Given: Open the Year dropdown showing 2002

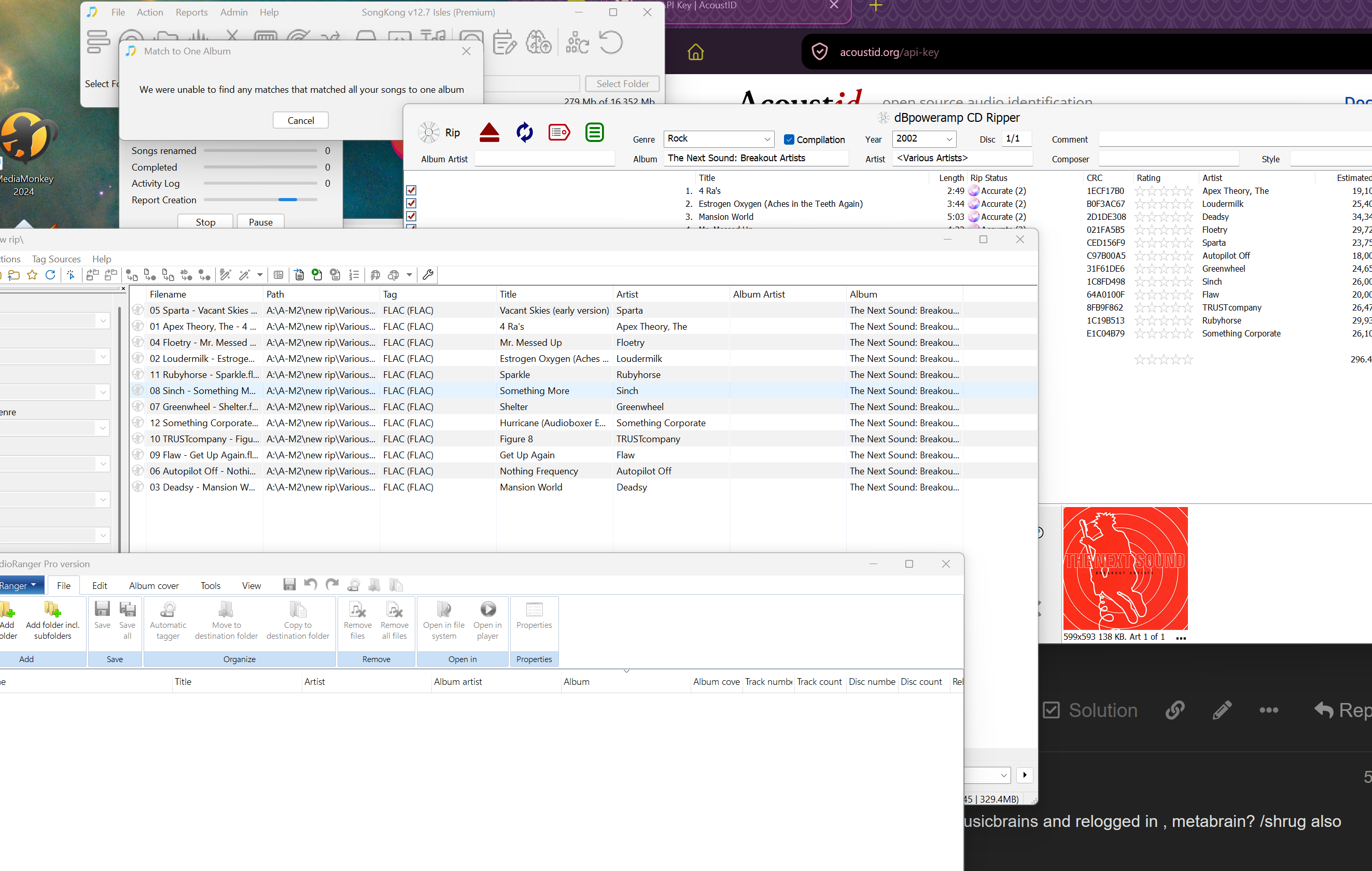Looking at the screenshot, I should click(x=949, y=139).
